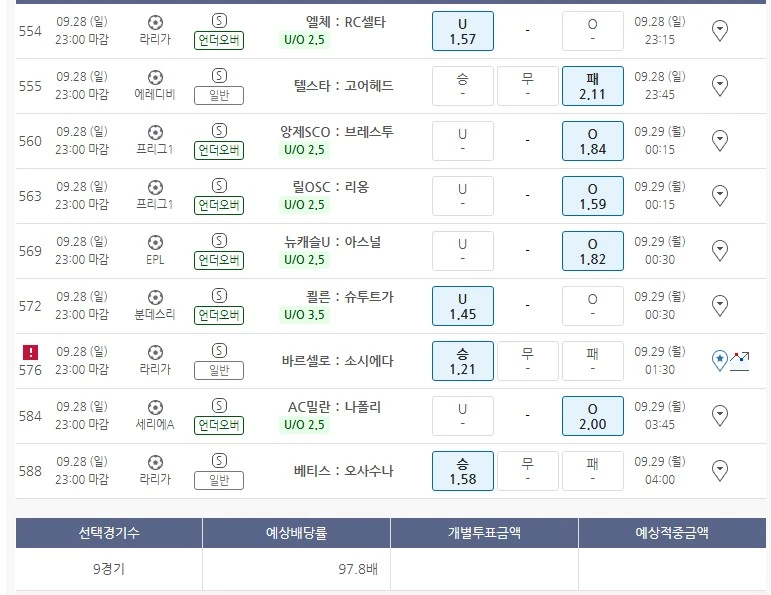Viewport: 771px width, 595px height.
Task: Select 패 for 베티스 : 오사수나
Action: click(592, 471)
